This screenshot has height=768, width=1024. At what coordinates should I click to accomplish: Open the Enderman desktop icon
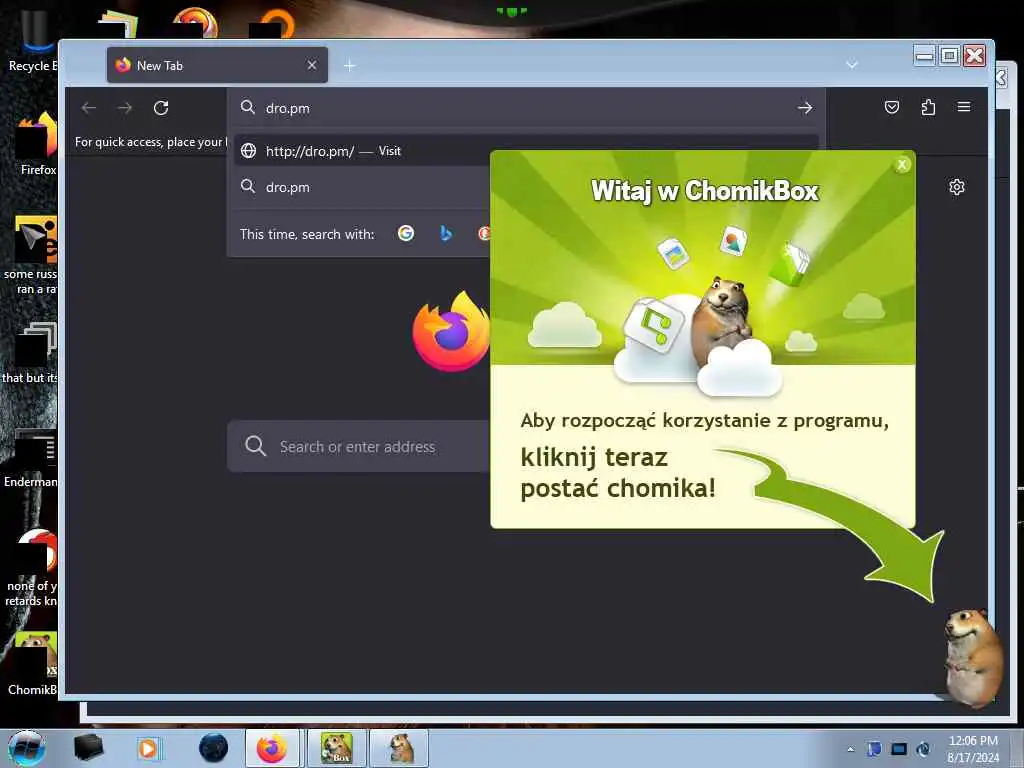(31, 457)
